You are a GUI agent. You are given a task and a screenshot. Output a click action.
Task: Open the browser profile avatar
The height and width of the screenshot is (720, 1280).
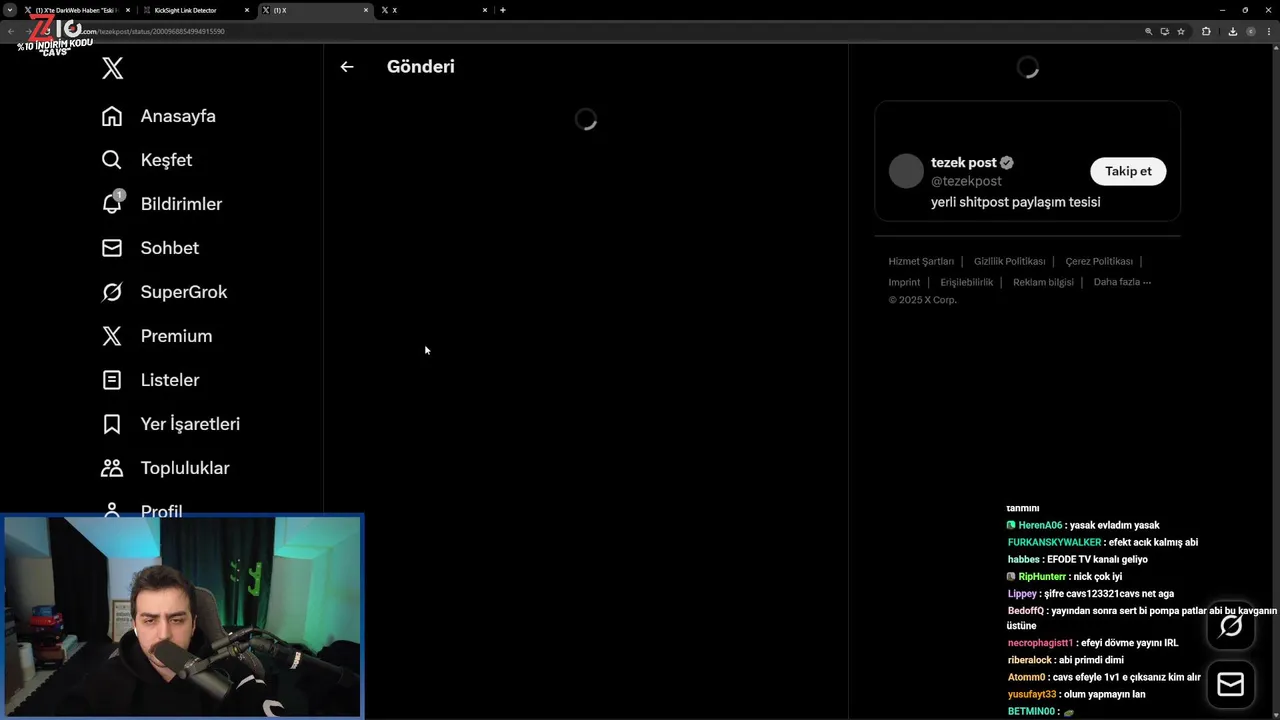point(1251,31)
